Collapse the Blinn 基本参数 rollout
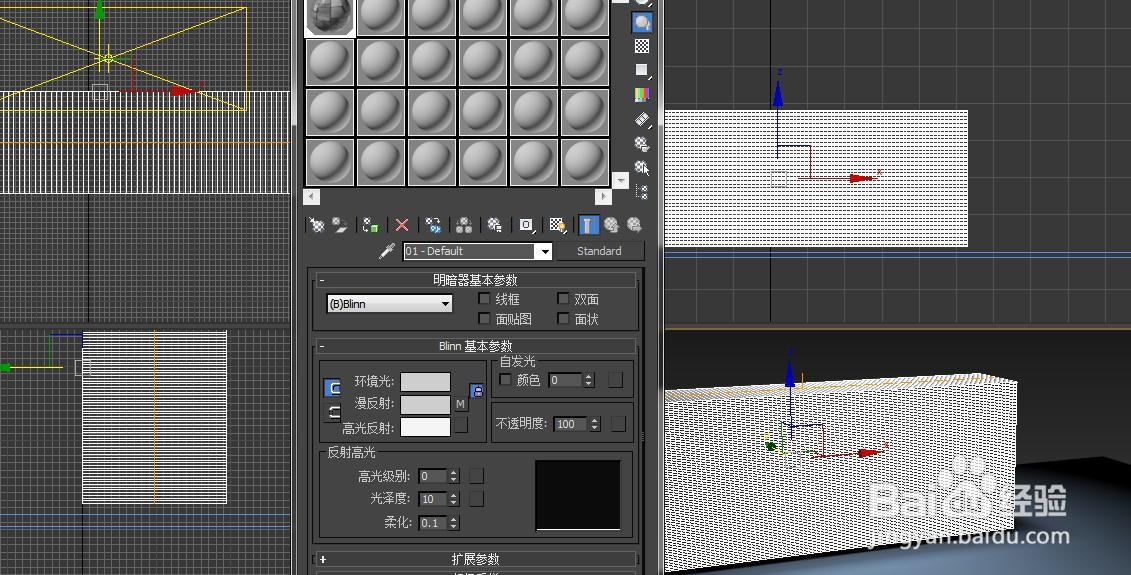The image size is (1131, 575). pos(476,346)
